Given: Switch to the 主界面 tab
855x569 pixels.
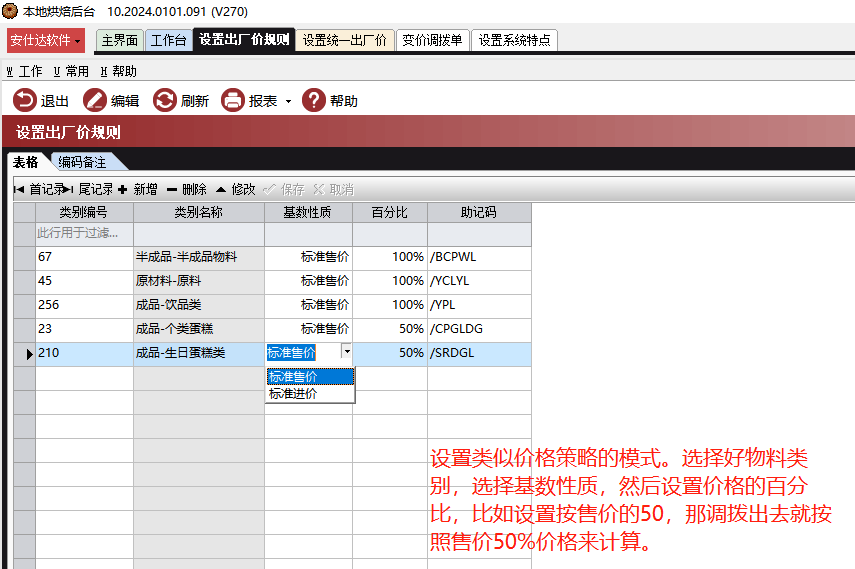Looking at the screenshot, I should (119, 40).
